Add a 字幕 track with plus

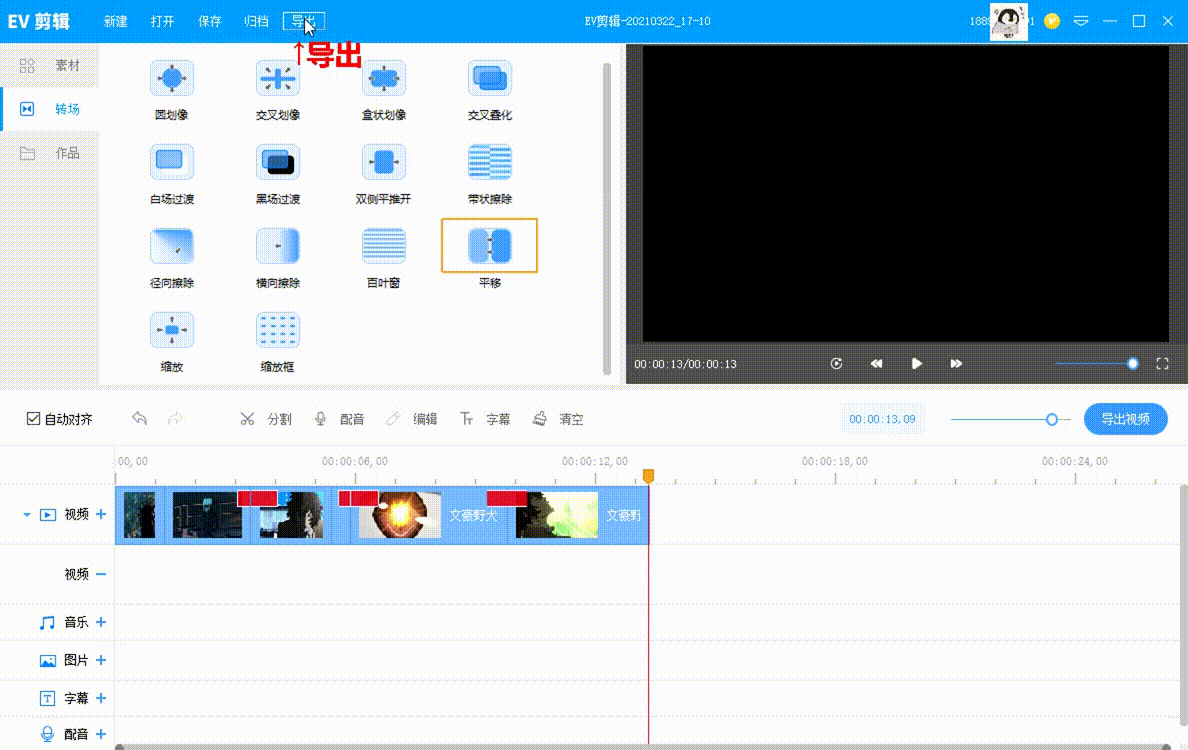(x=101, y=698)
